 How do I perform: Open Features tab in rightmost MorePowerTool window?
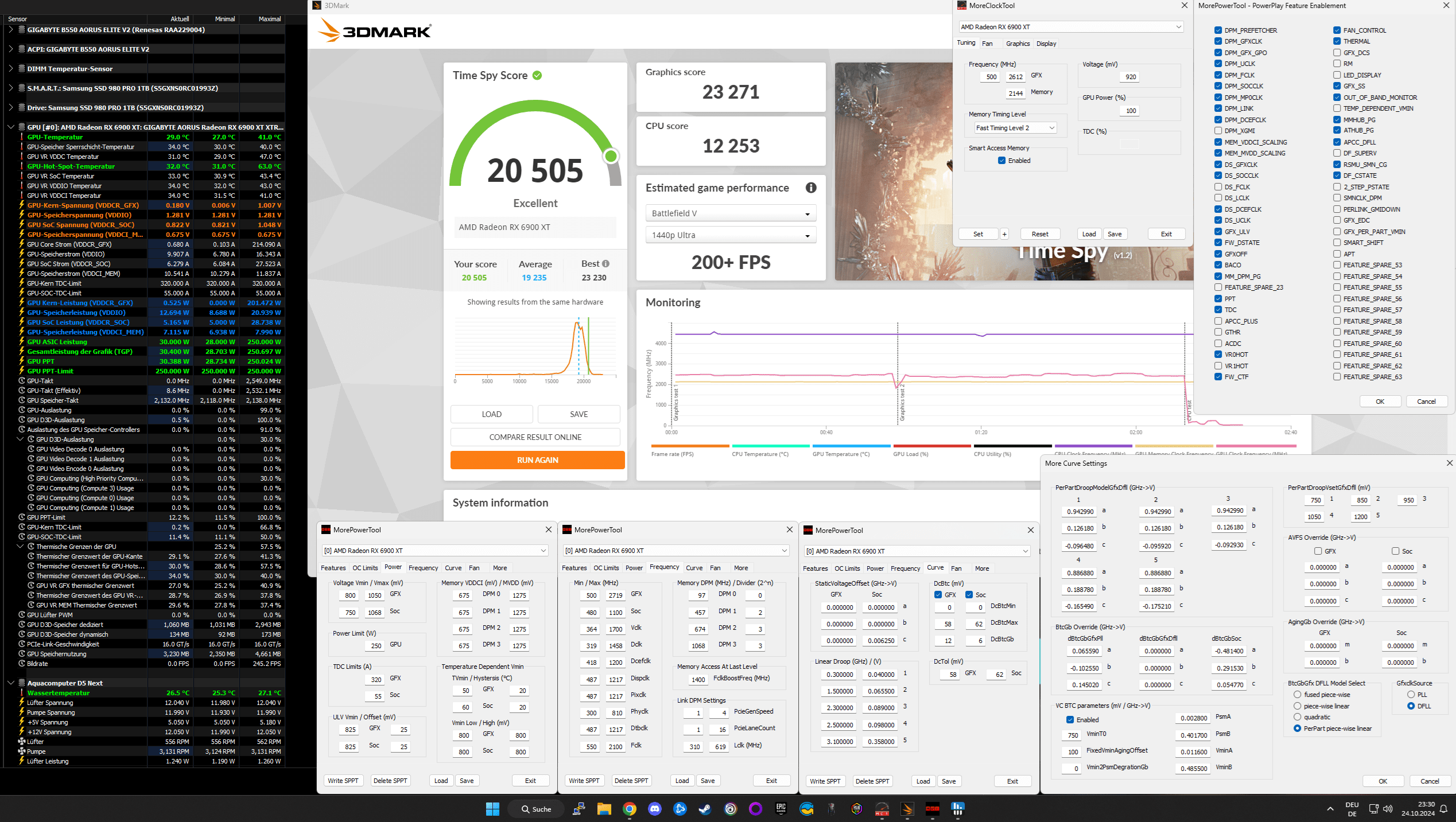(815, 568)
